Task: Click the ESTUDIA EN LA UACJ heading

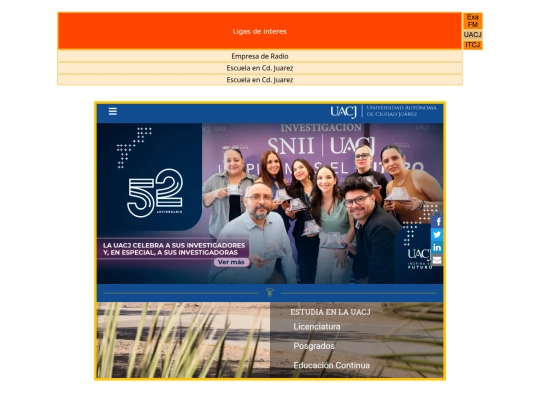Action: pyautogui.click(x=330, y=312)
